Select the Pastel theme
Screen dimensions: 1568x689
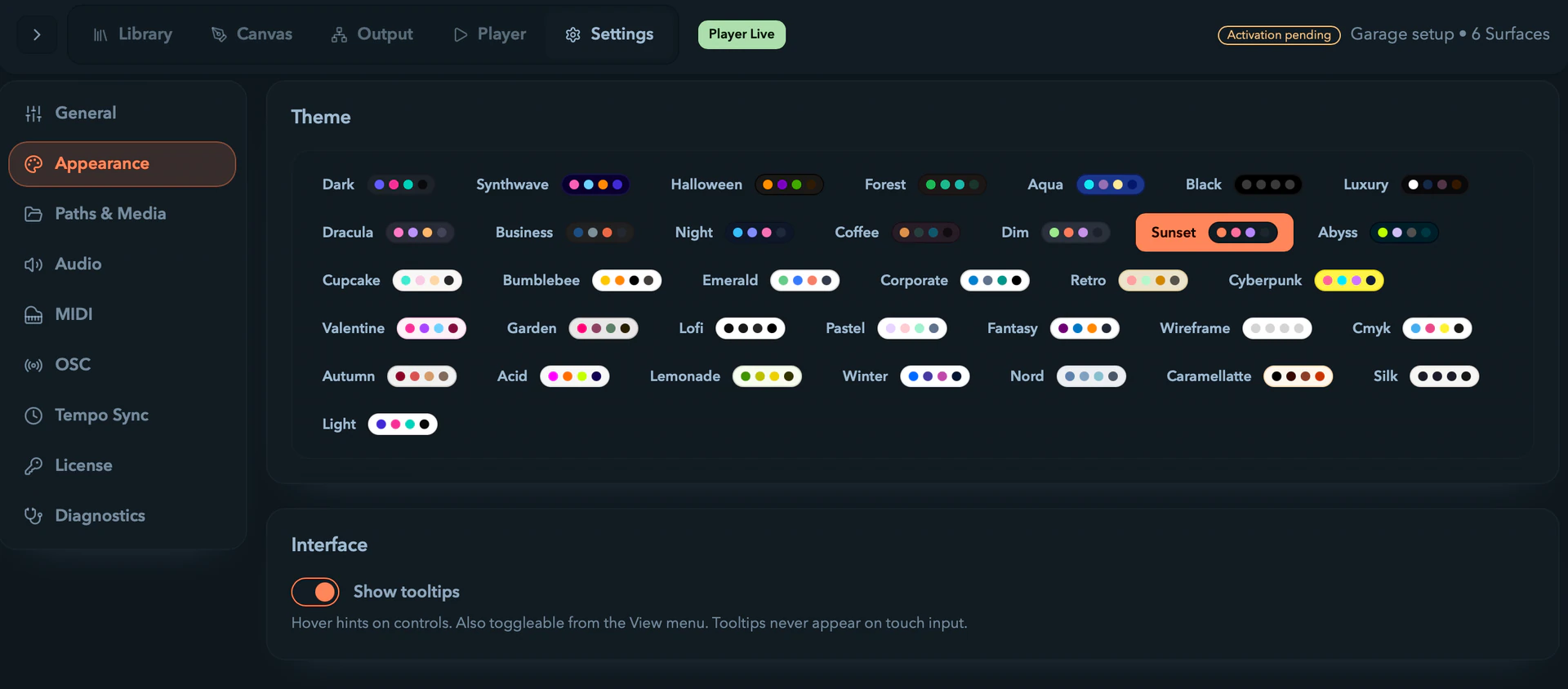click(886, 329)
